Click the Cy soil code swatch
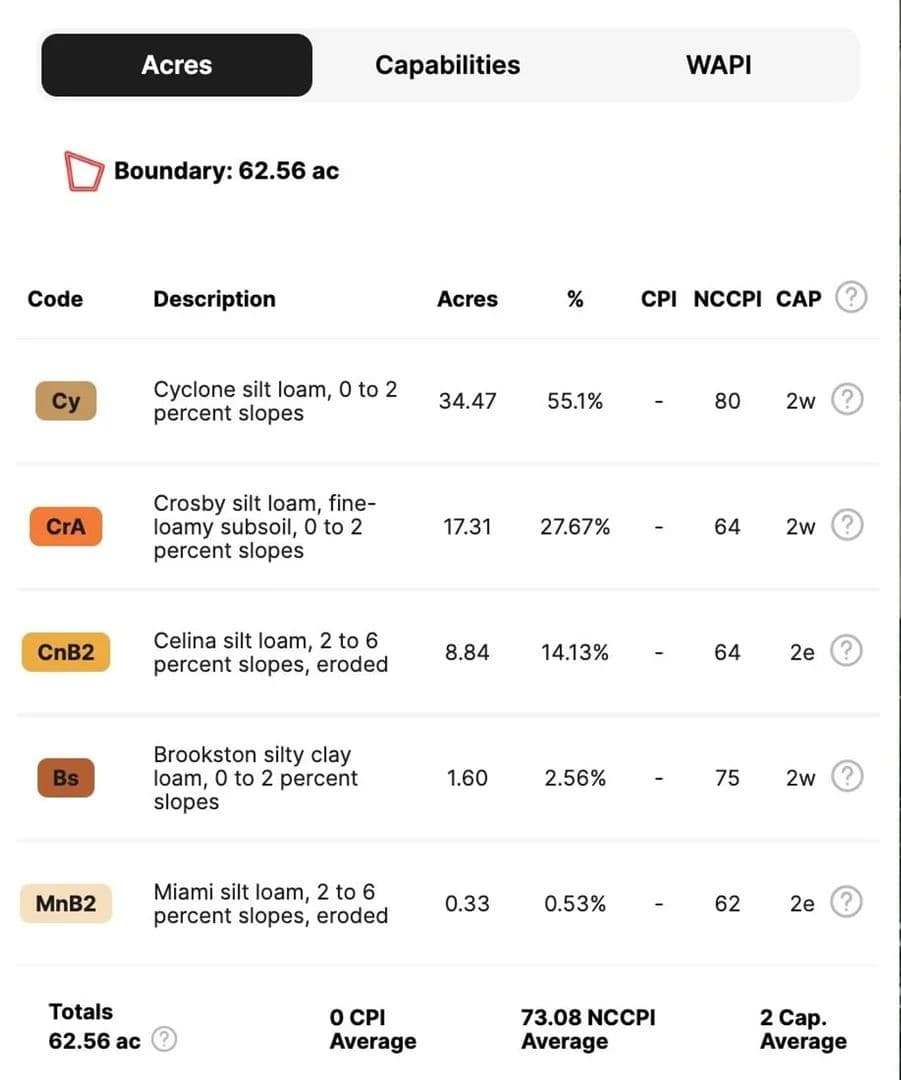The width and height of the screenshot is (901, 1080). [x=66, y=402]
